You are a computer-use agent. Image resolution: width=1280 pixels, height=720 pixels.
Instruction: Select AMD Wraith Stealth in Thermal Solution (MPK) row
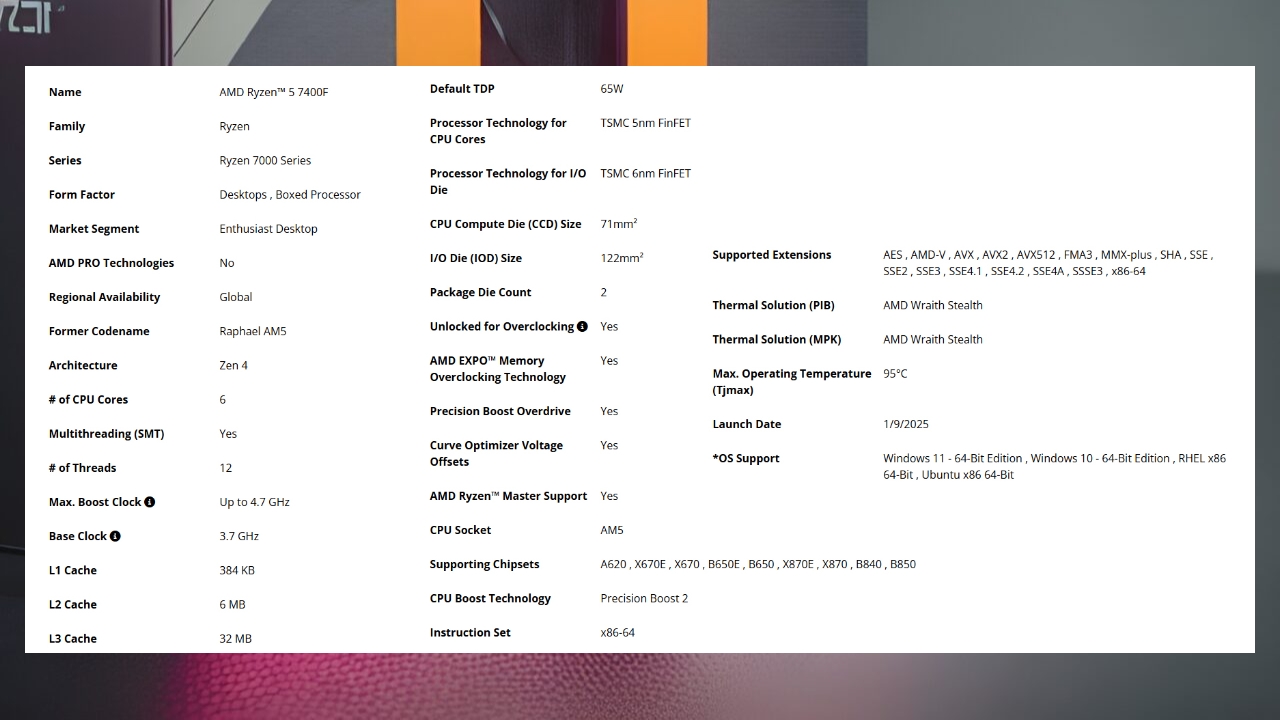933,339
